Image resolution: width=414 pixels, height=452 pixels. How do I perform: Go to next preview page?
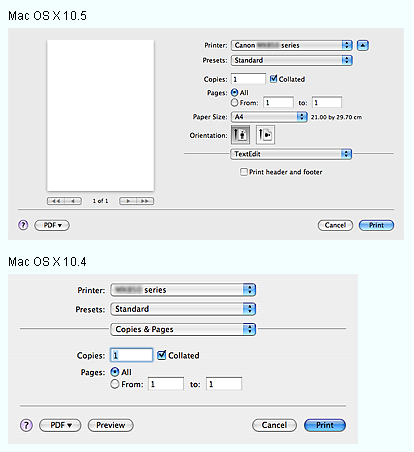128,201
